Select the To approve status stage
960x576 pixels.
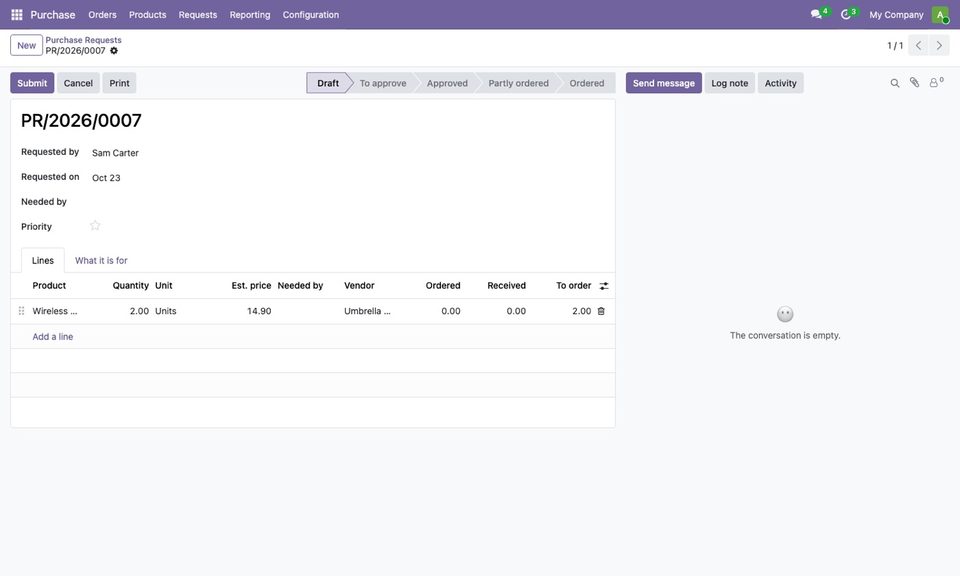click(383, 83)
